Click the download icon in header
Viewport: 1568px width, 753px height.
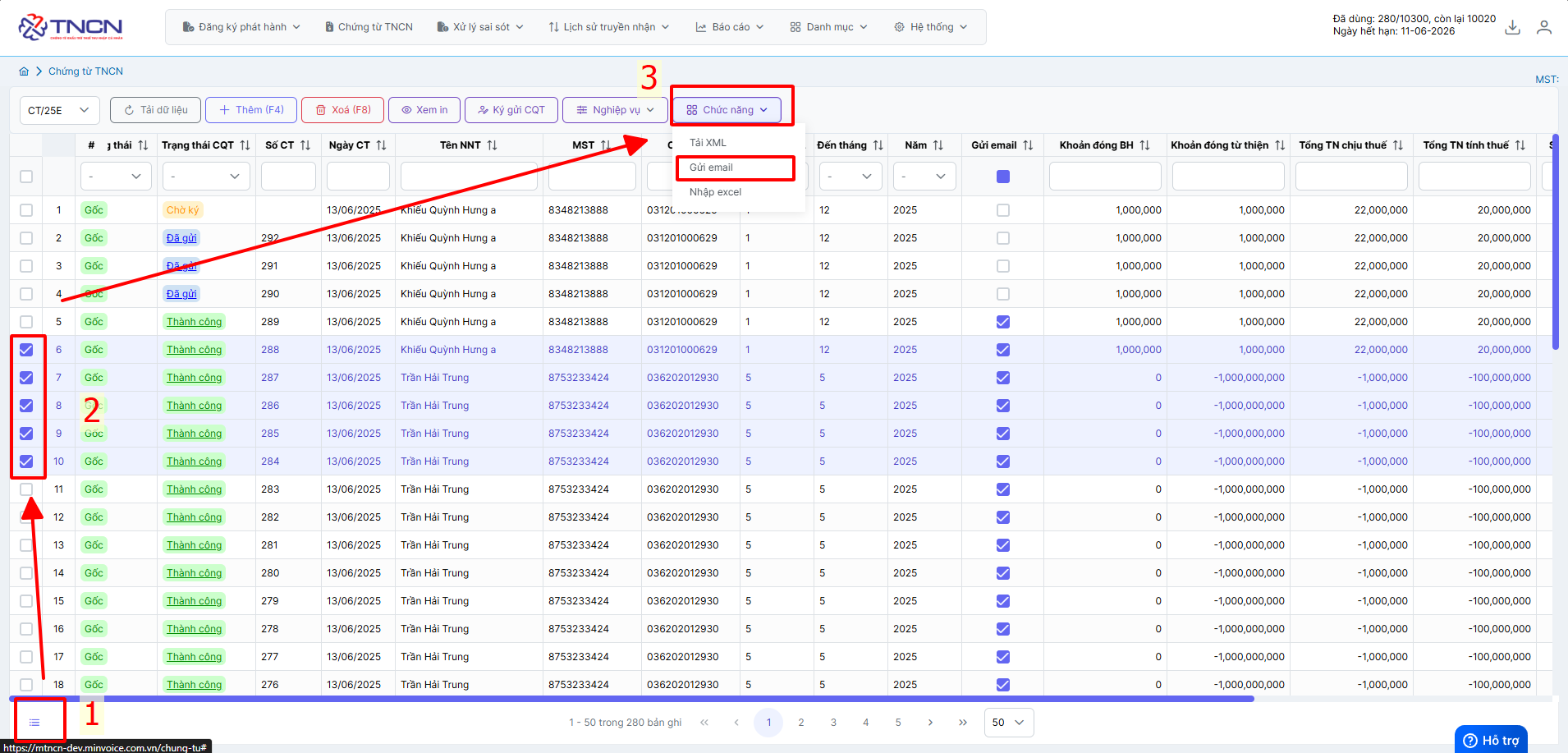[x=1512, y=27]
